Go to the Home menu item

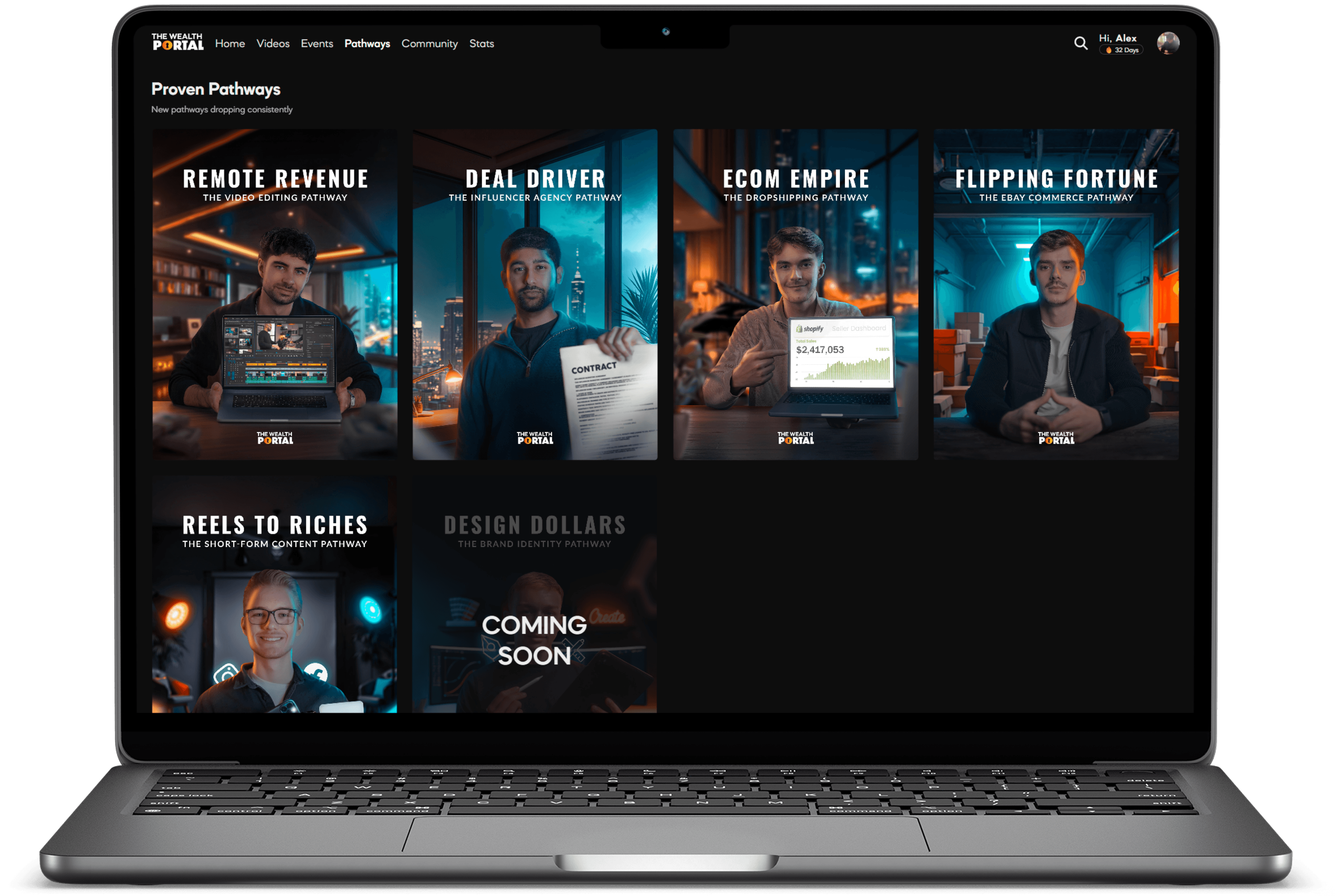tap(230, 44)
